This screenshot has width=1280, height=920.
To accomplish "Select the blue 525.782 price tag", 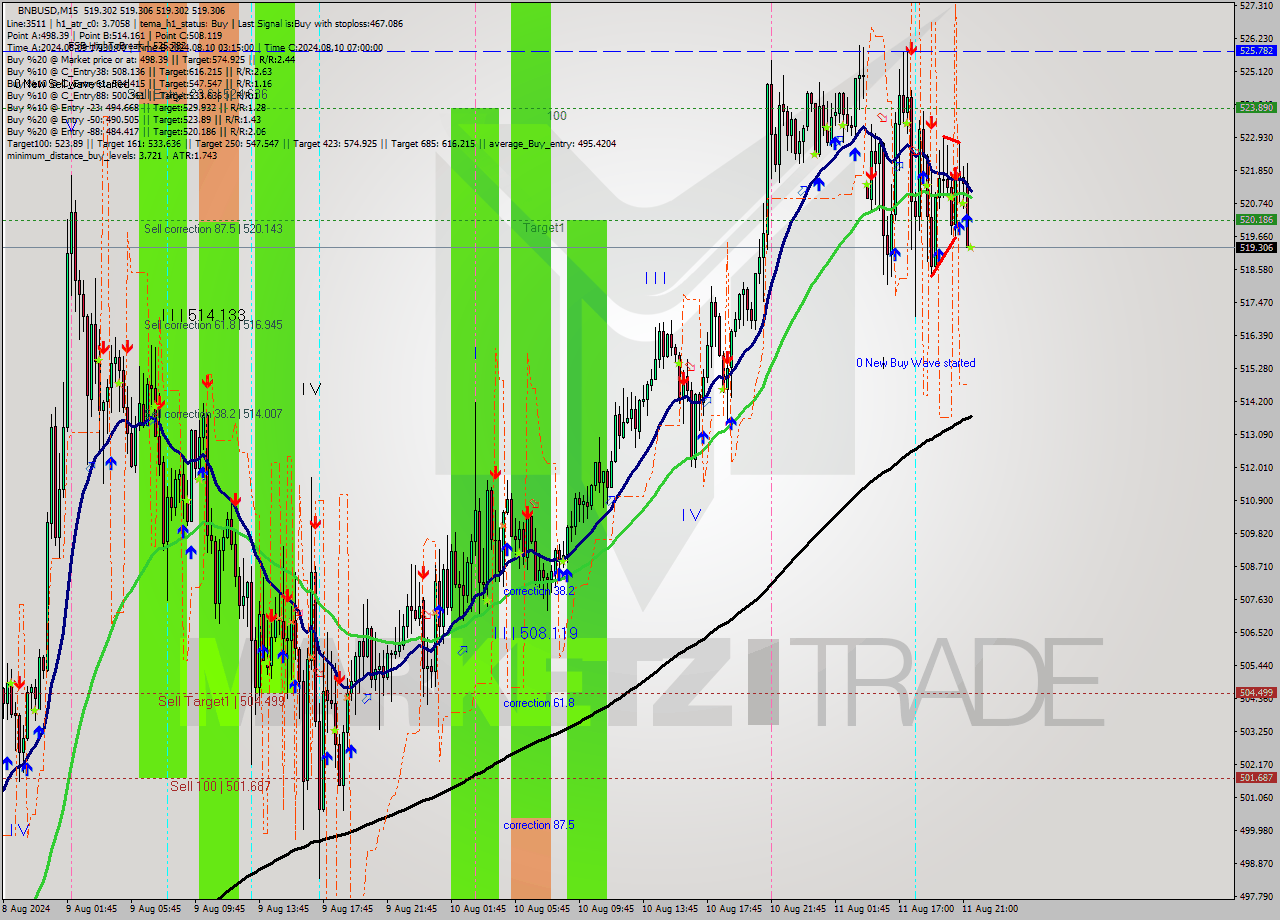I will tap(1257, 50).
